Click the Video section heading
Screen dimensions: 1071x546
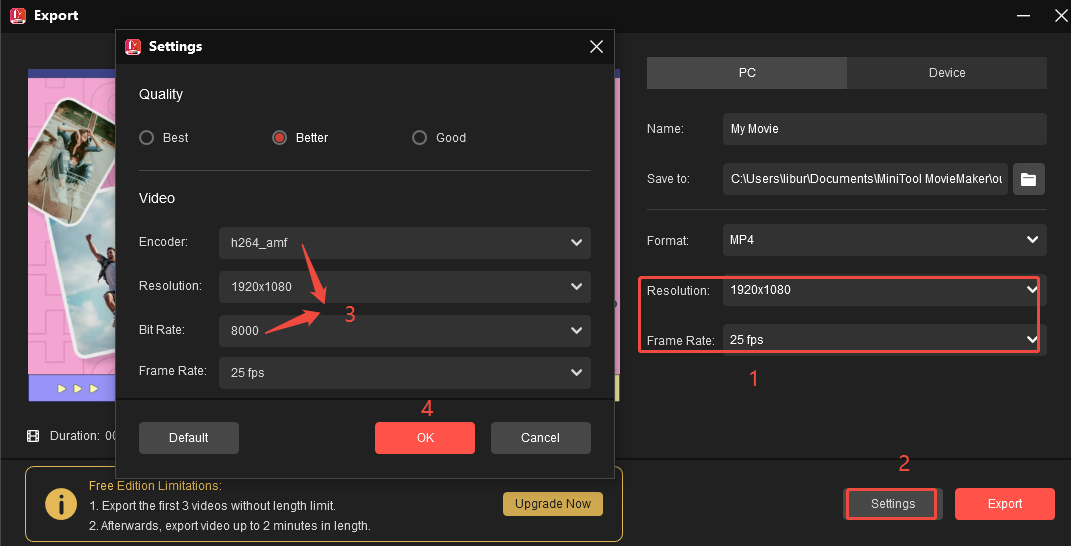(x=157, y=198)
